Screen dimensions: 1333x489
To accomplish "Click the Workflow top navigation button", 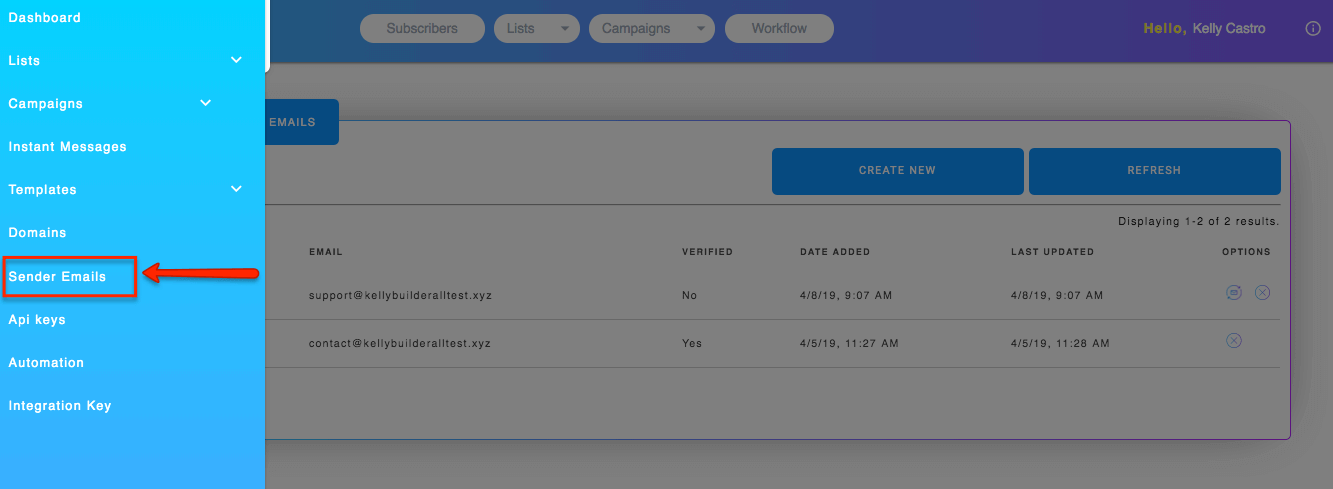I will 779,29.
